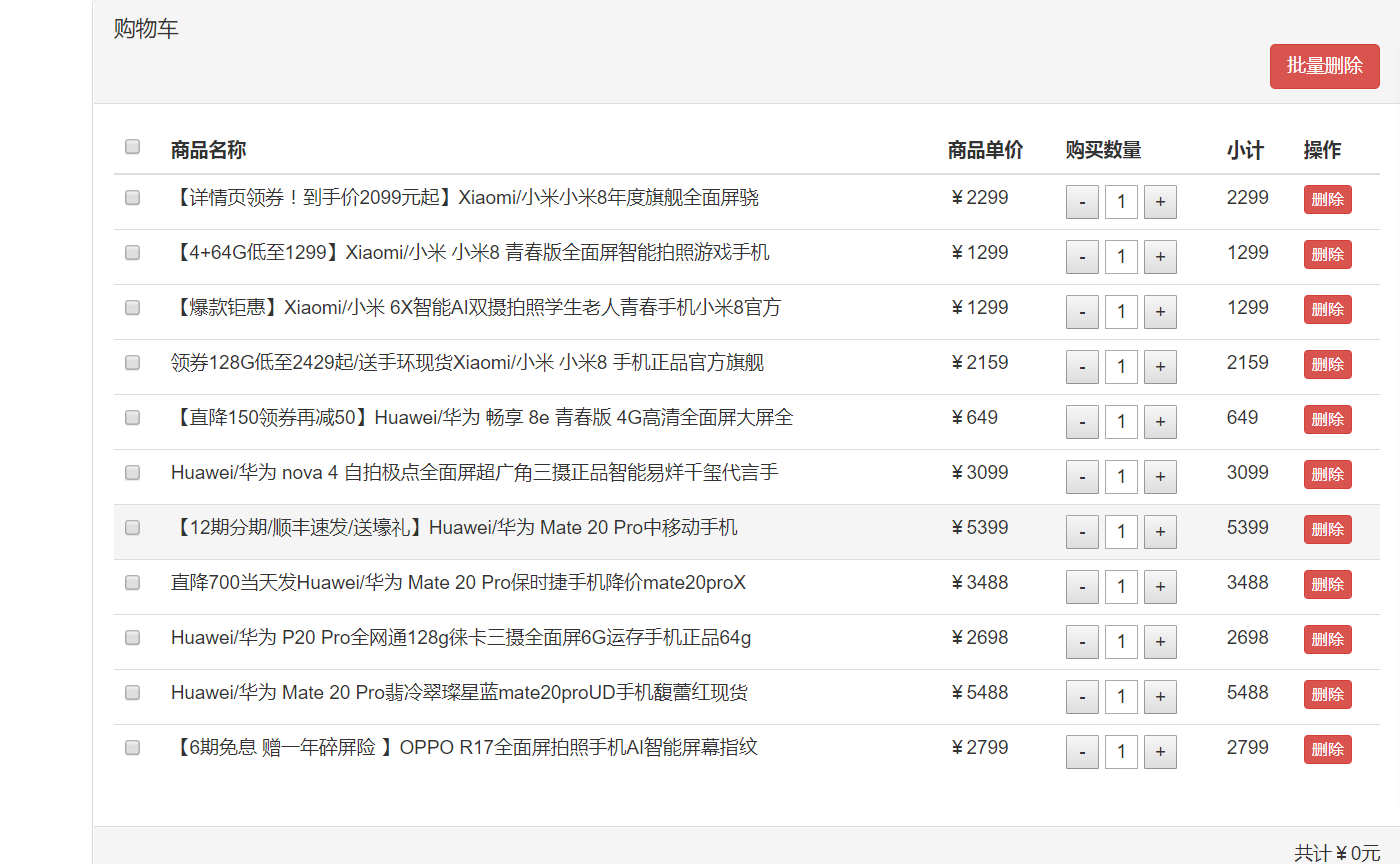Increase Huawei nova 4 quantity
1400x864 pixels.
(1160, 477)
